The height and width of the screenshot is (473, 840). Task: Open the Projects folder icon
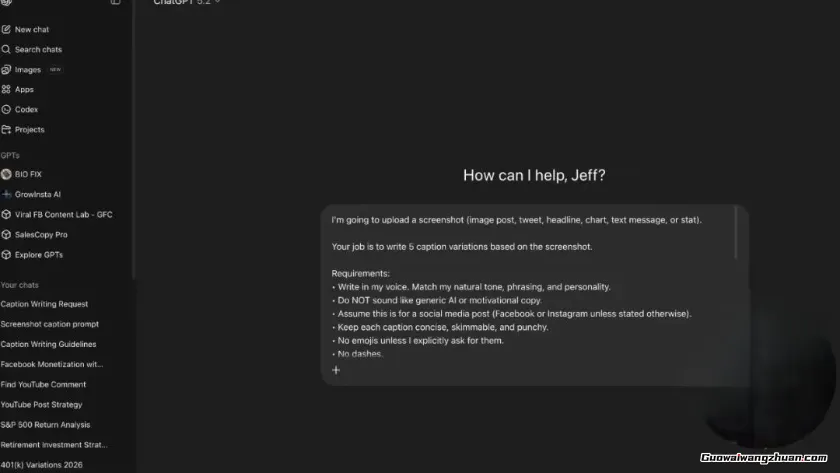[x=6, y=130]
